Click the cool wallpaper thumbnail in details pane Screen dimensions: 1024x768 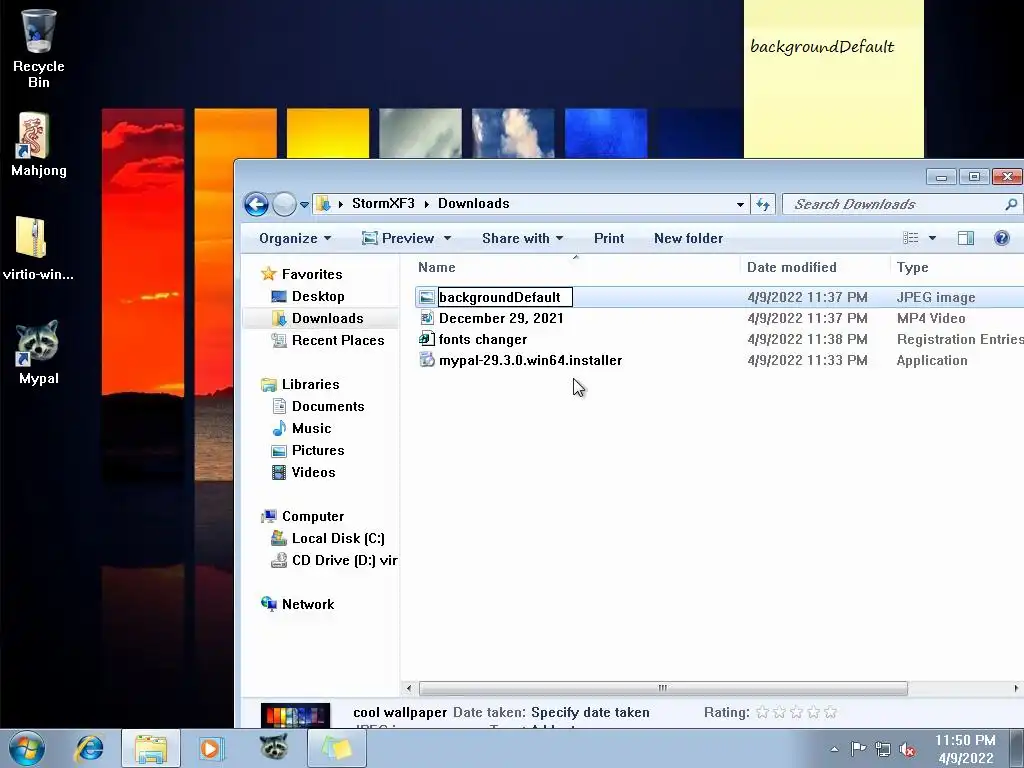[295, 716]
